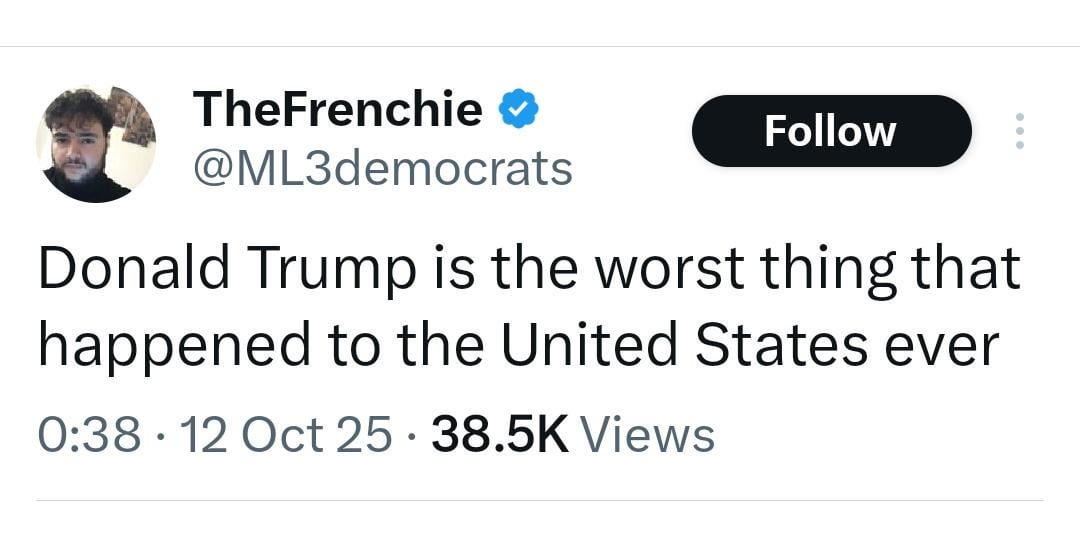The width and height of the screenshot is (1080, 543).
Task: Open the @ML3democrats handle link
Action: [x=382, y=168]
